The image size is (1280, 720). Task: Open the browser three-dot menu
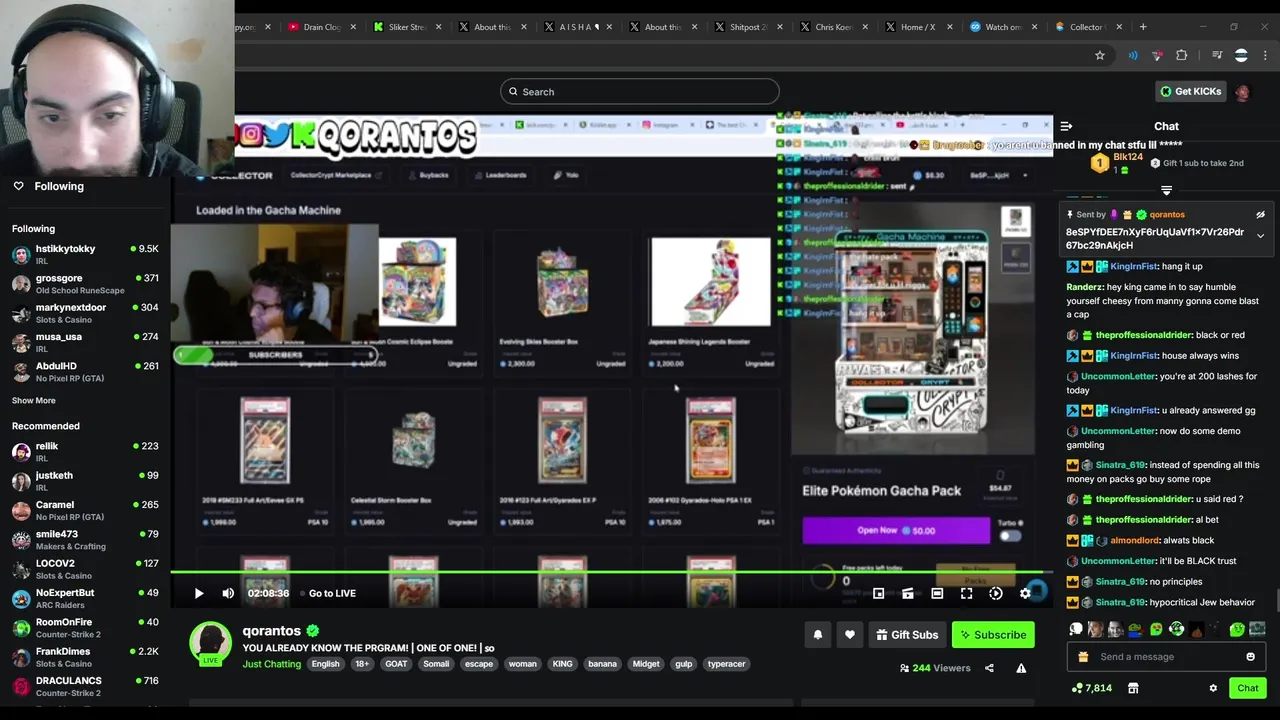click(x=1266, y=55)
